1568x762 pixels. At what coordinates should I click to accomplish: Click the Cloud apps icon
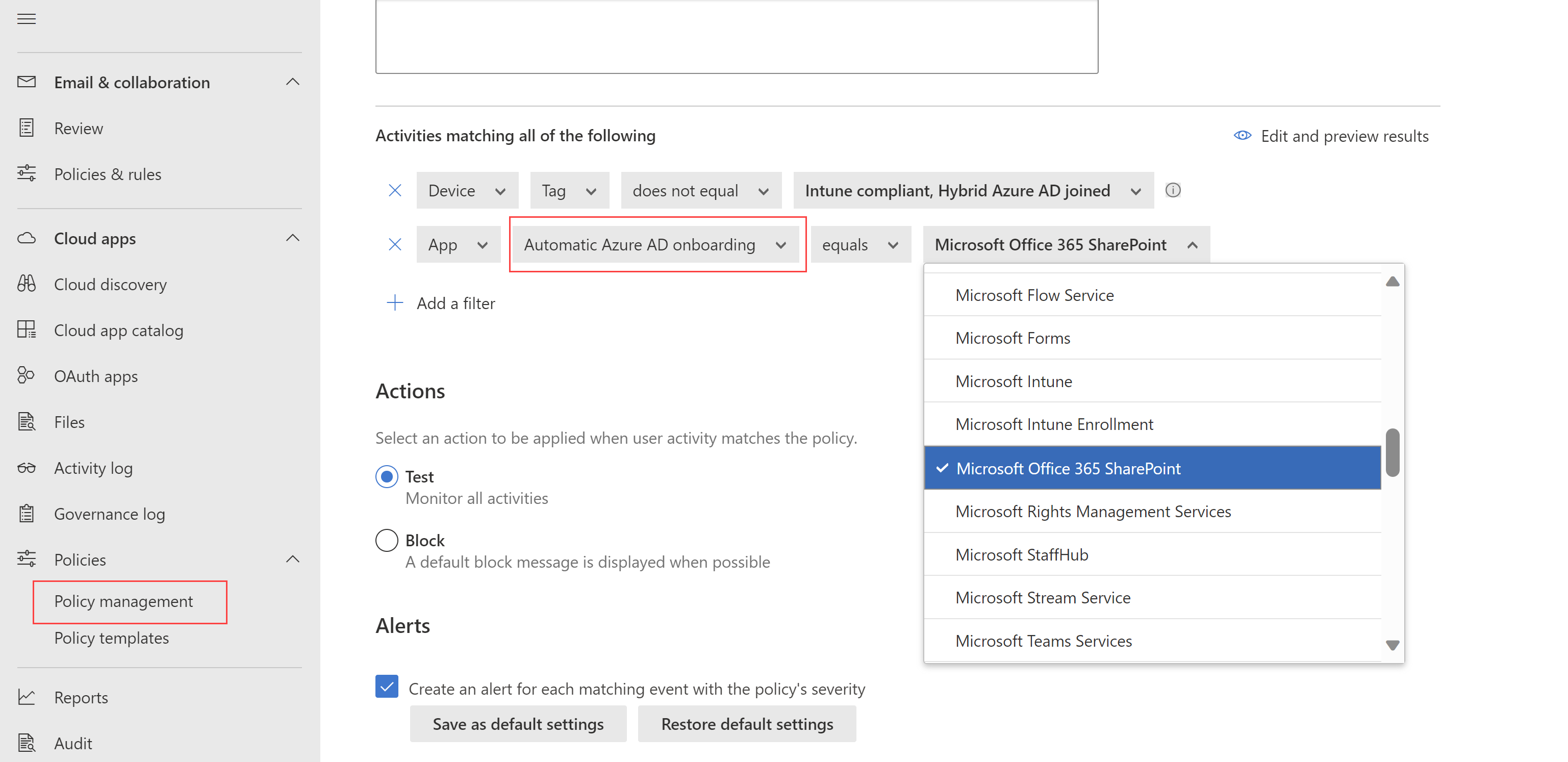point(27,237)
